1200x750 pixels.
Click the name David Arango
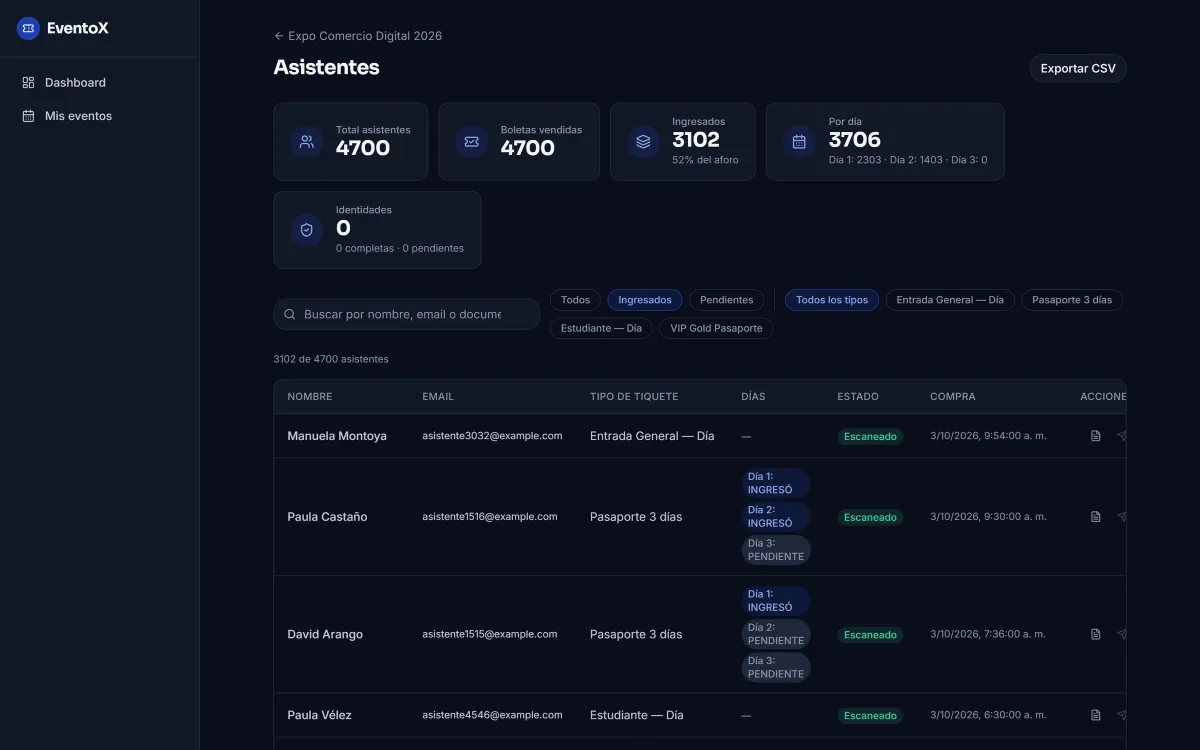(x=325, y=634)
